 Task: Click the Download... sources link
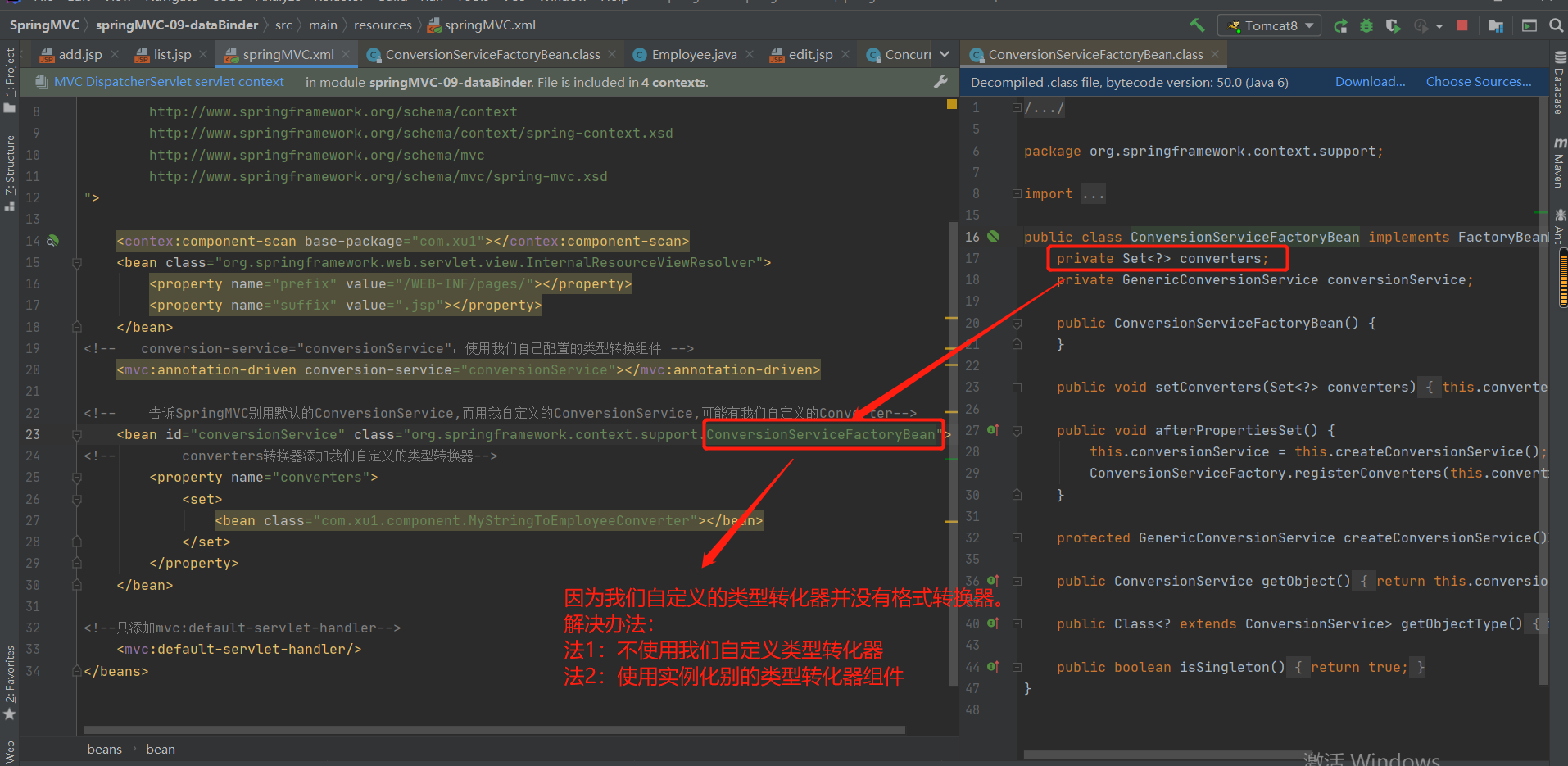tap(1370, 82)
